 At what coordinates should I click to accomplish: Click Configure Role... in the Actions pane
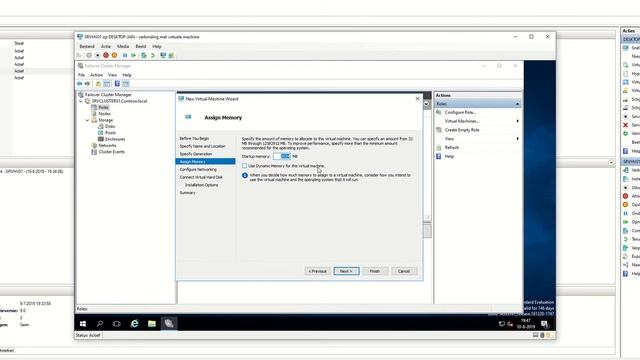click(x=460, y=112)
